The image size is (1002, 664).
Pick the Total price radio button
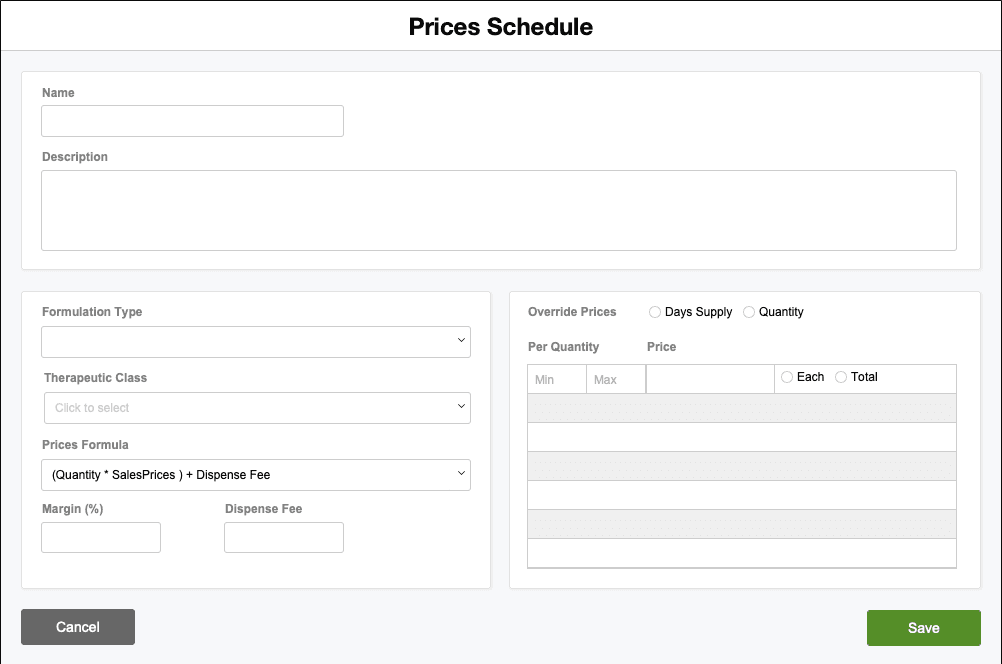[841, 377]
